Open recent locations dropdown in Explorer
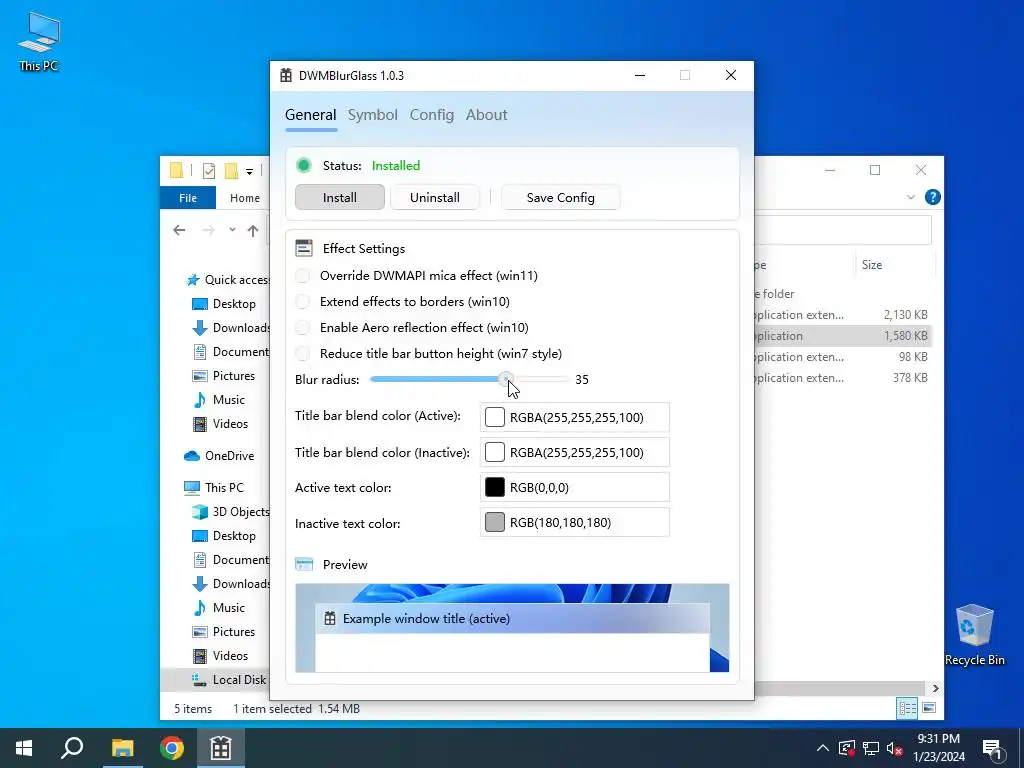 232,230
